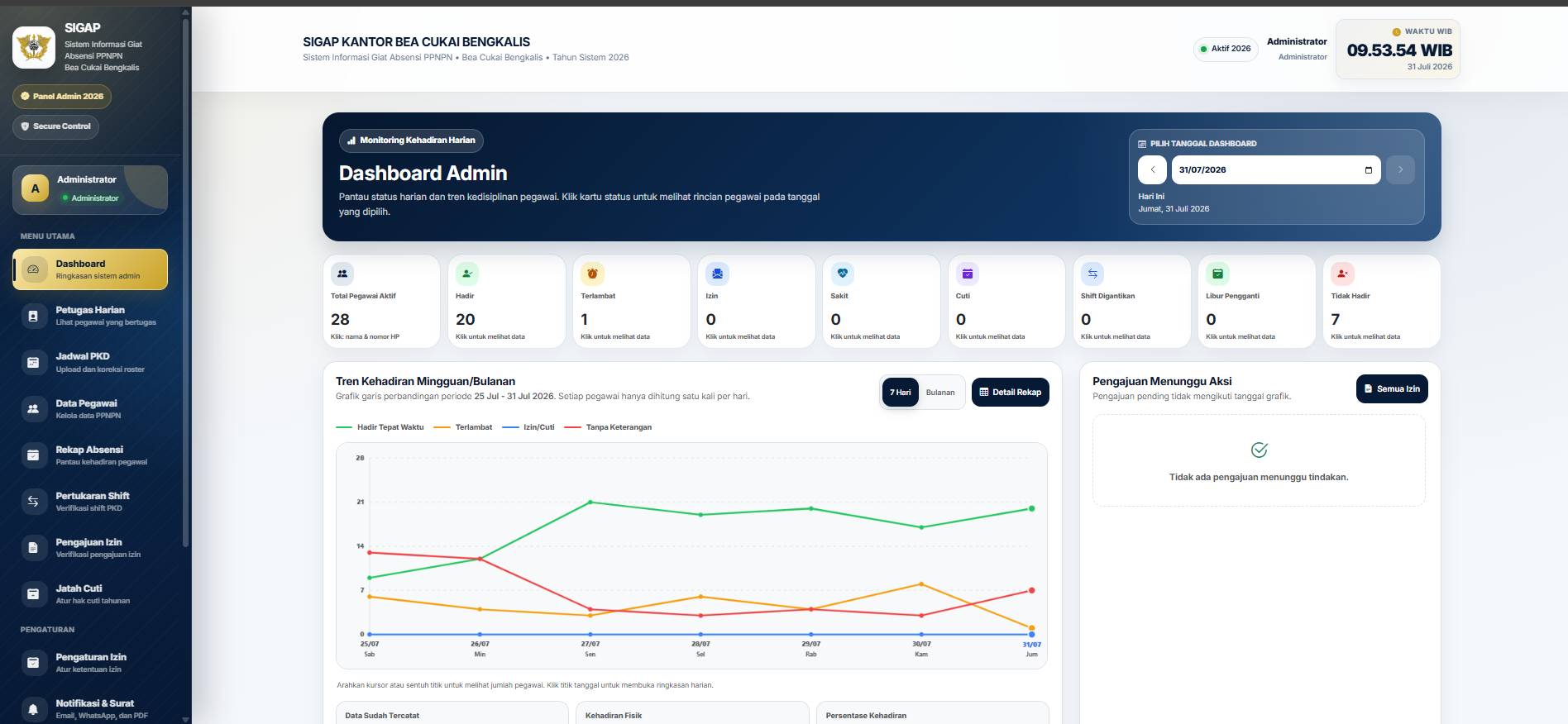
Task: Toggle Izin/Cuti legend series
Action: coord(528,427)
